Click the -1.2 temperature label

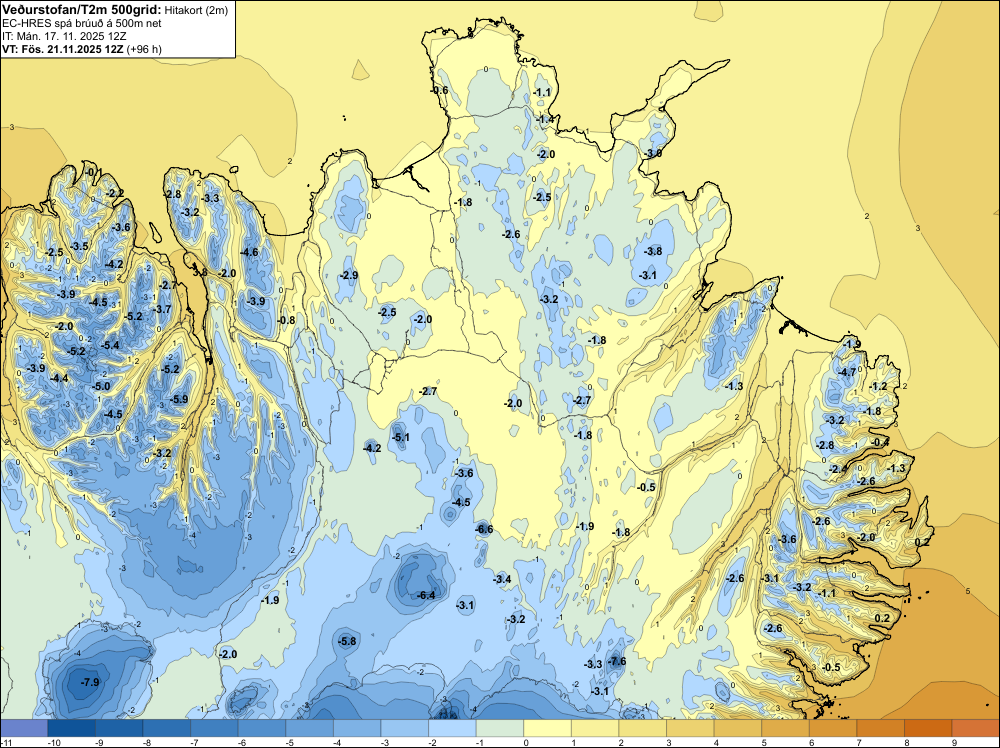point(878,386)
